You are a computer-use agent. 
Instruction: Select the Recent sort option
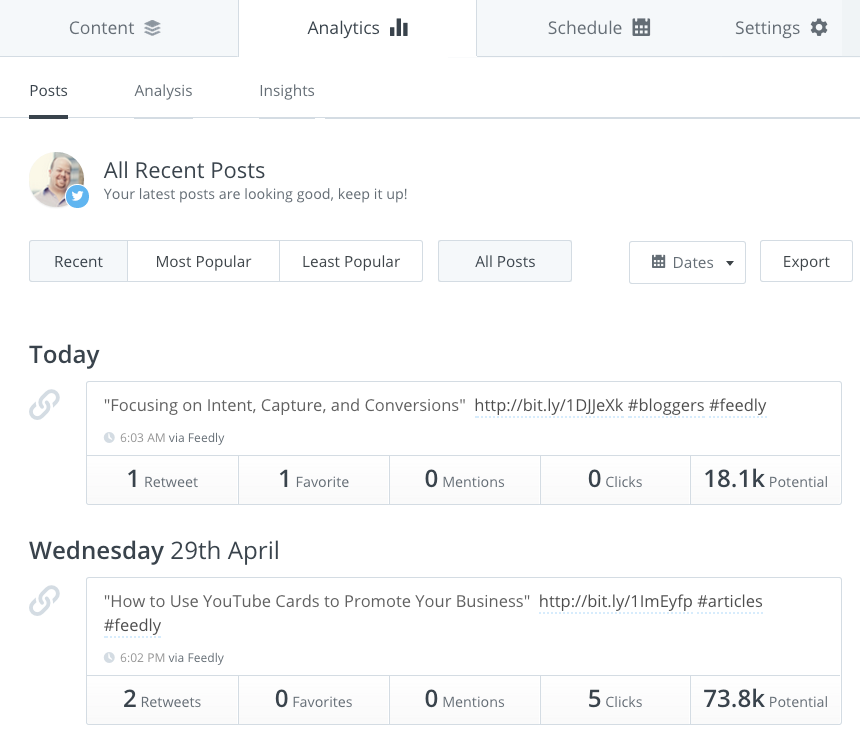78,261
